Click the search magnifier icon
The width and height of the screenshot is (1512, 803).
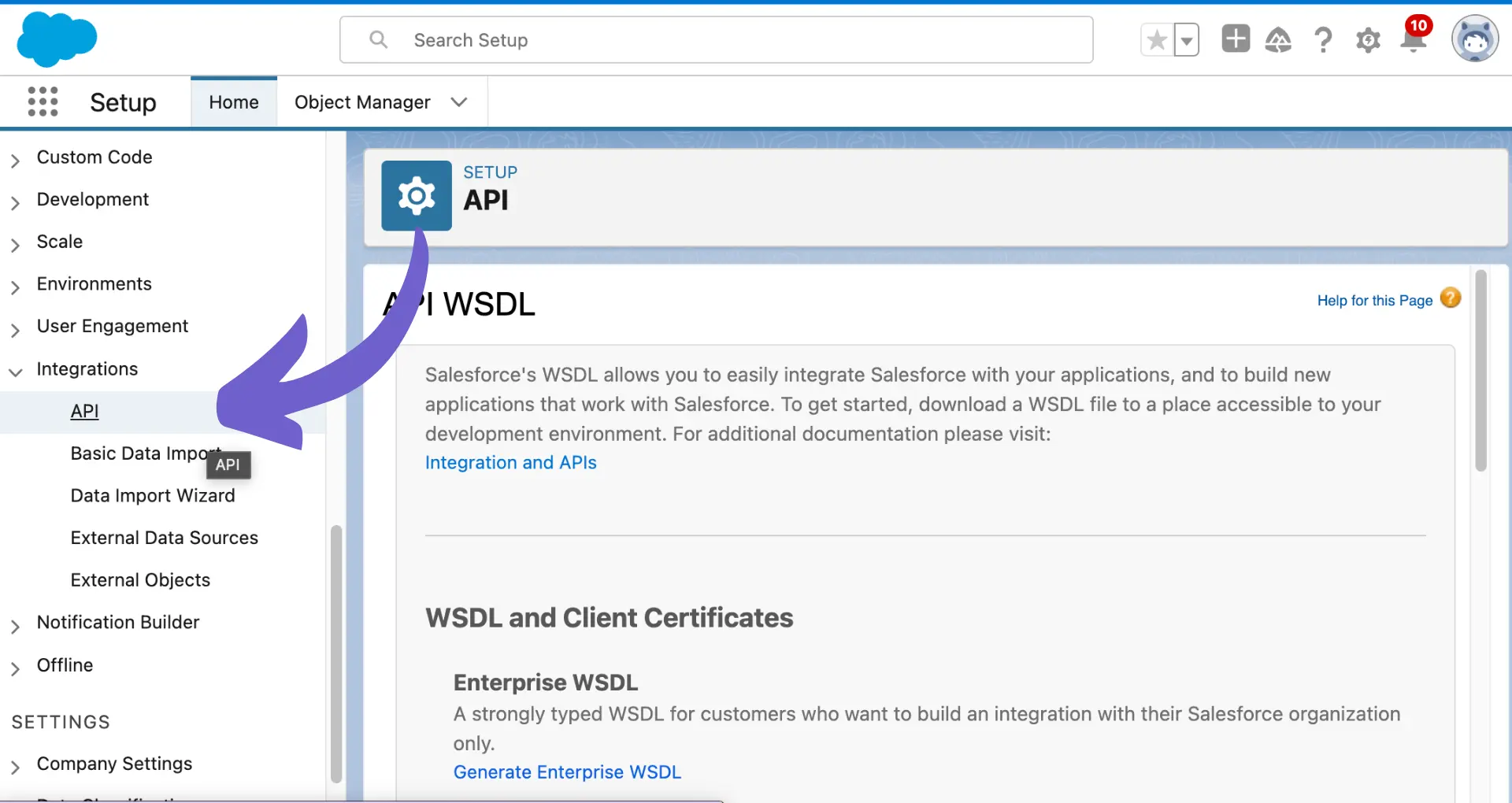379,39
